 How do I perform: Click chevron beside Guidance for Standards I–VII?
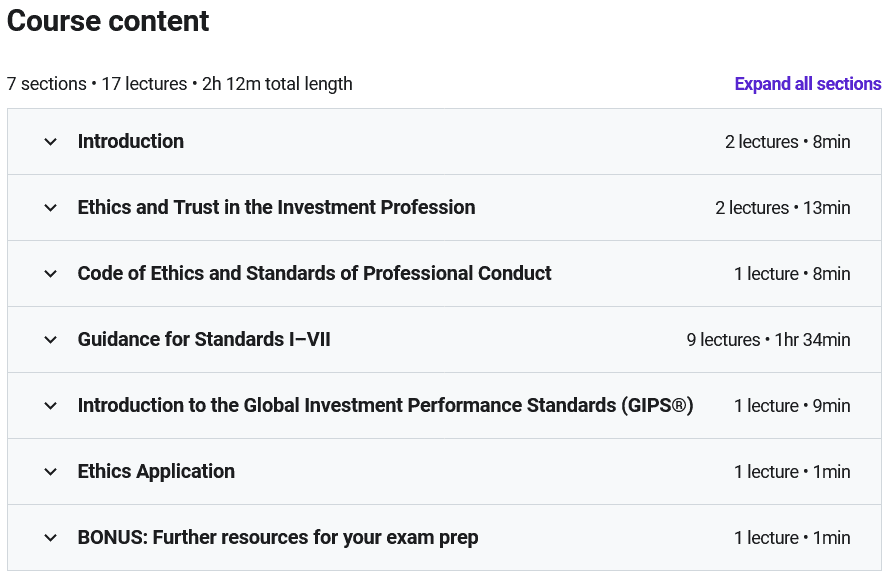click(51, 340)
